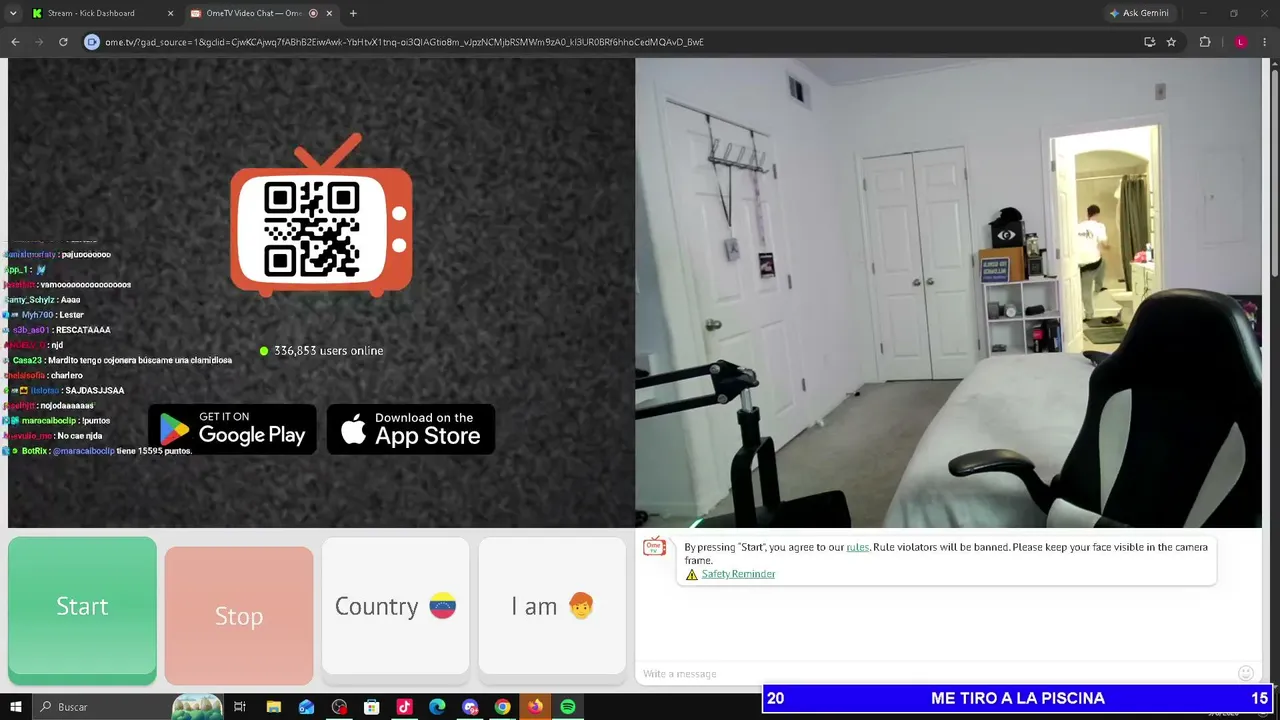Screen dimensions: 1280x720
Task: Open a new browser tab
Action: click(353, 13)
